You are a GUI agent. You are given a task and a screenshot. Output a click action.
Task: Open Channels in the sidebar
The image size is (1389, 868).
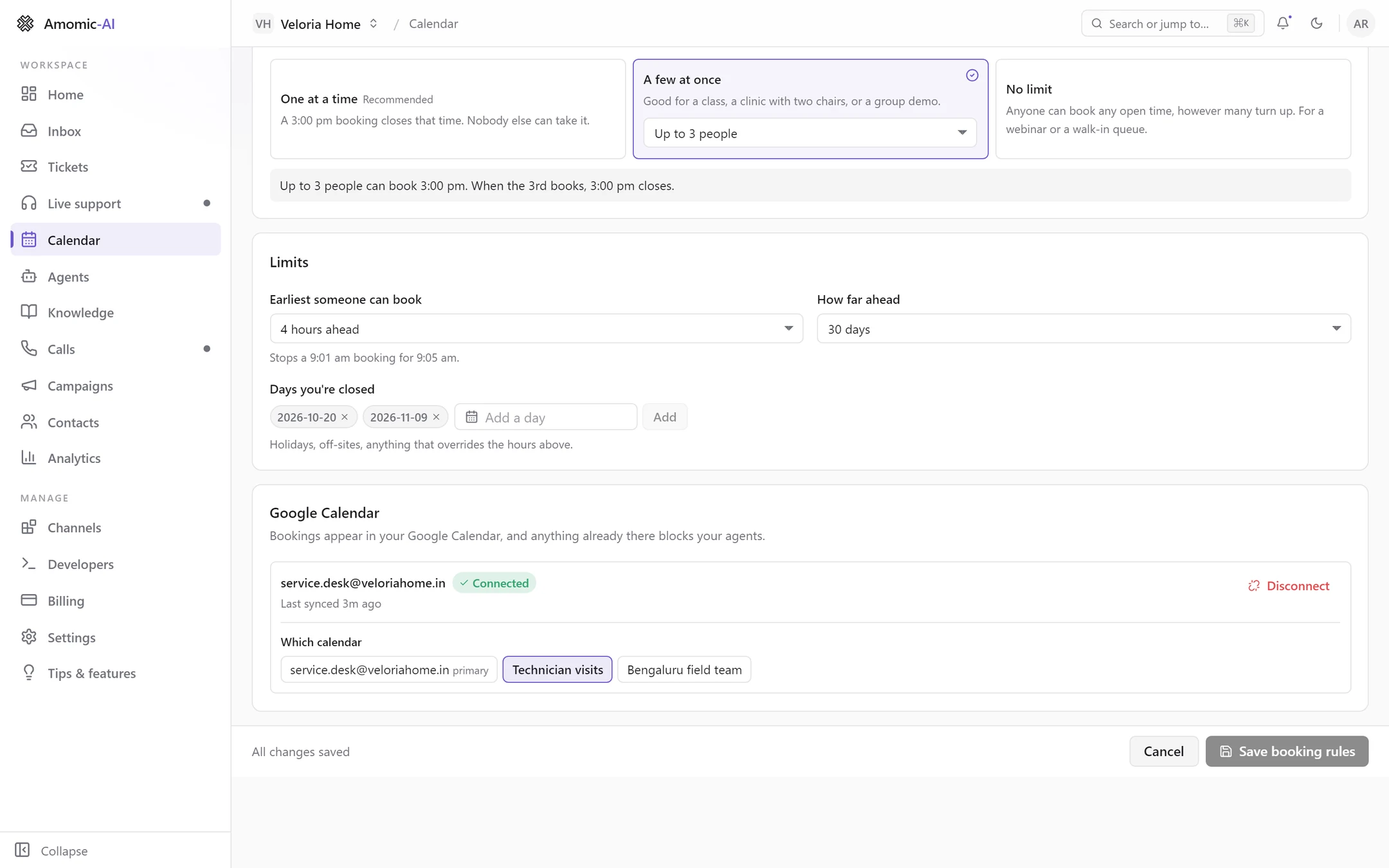116,527
